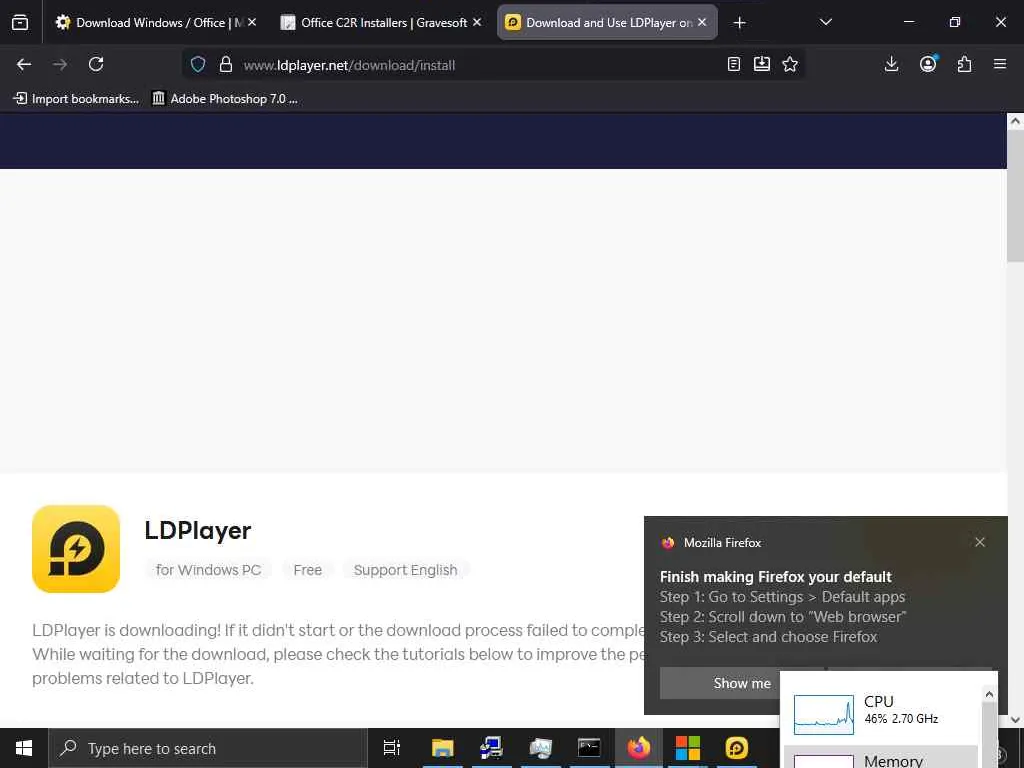
Task: Close the LDPlayer tab
Action: [702, 22]
